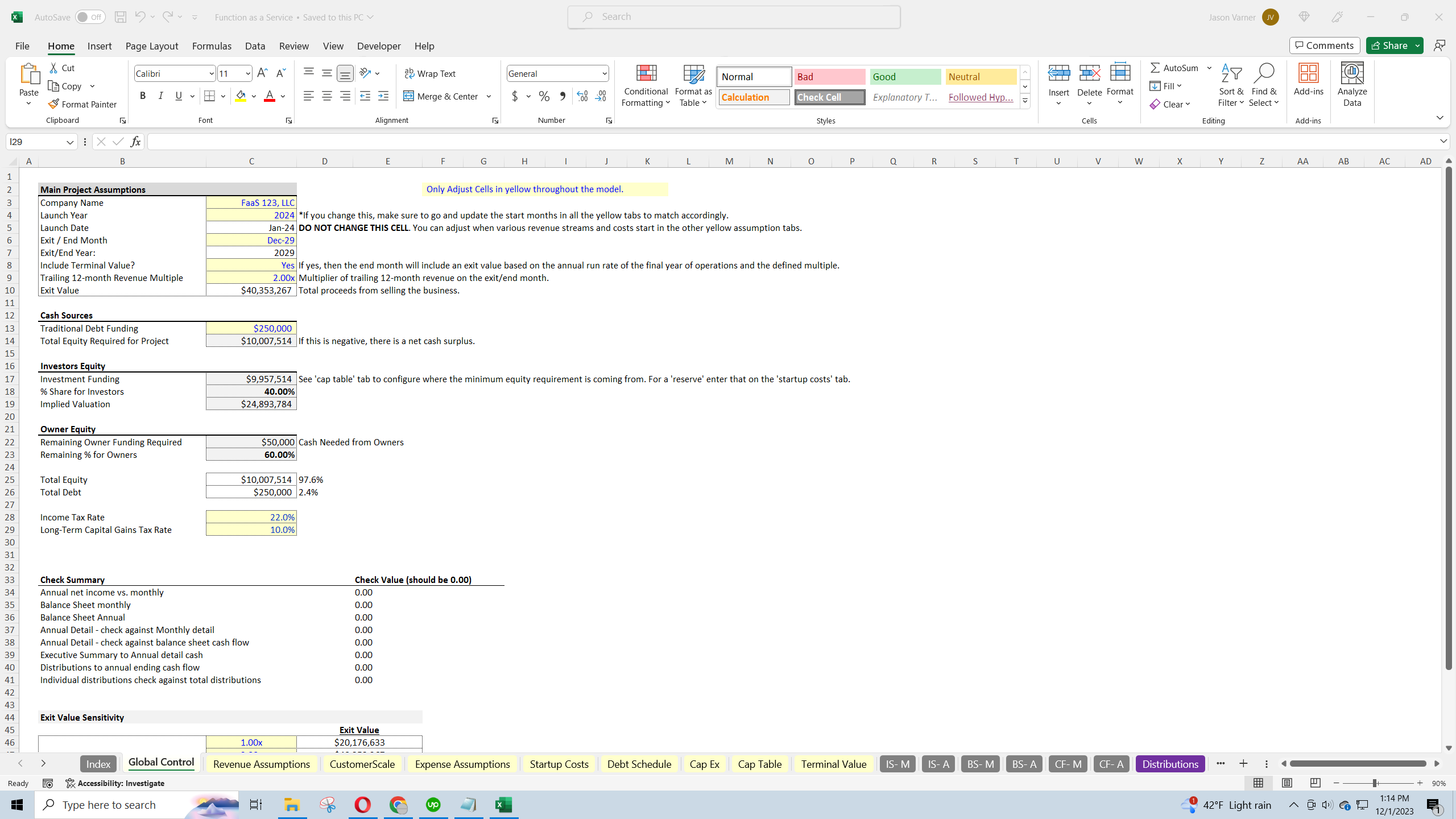
Task: Open the Formulas ribbon tab
Action: [212, 46]
